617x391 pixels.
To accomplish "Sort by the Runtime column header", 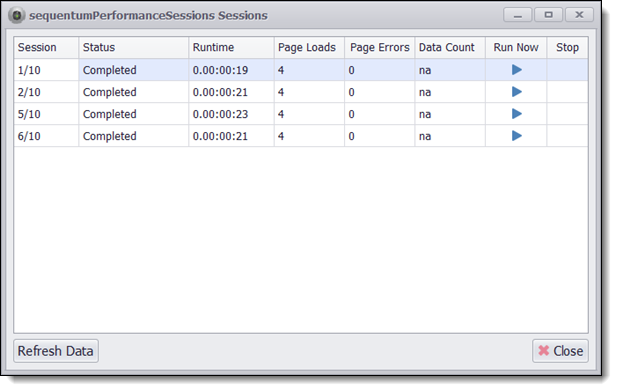I will pos(231,48).
